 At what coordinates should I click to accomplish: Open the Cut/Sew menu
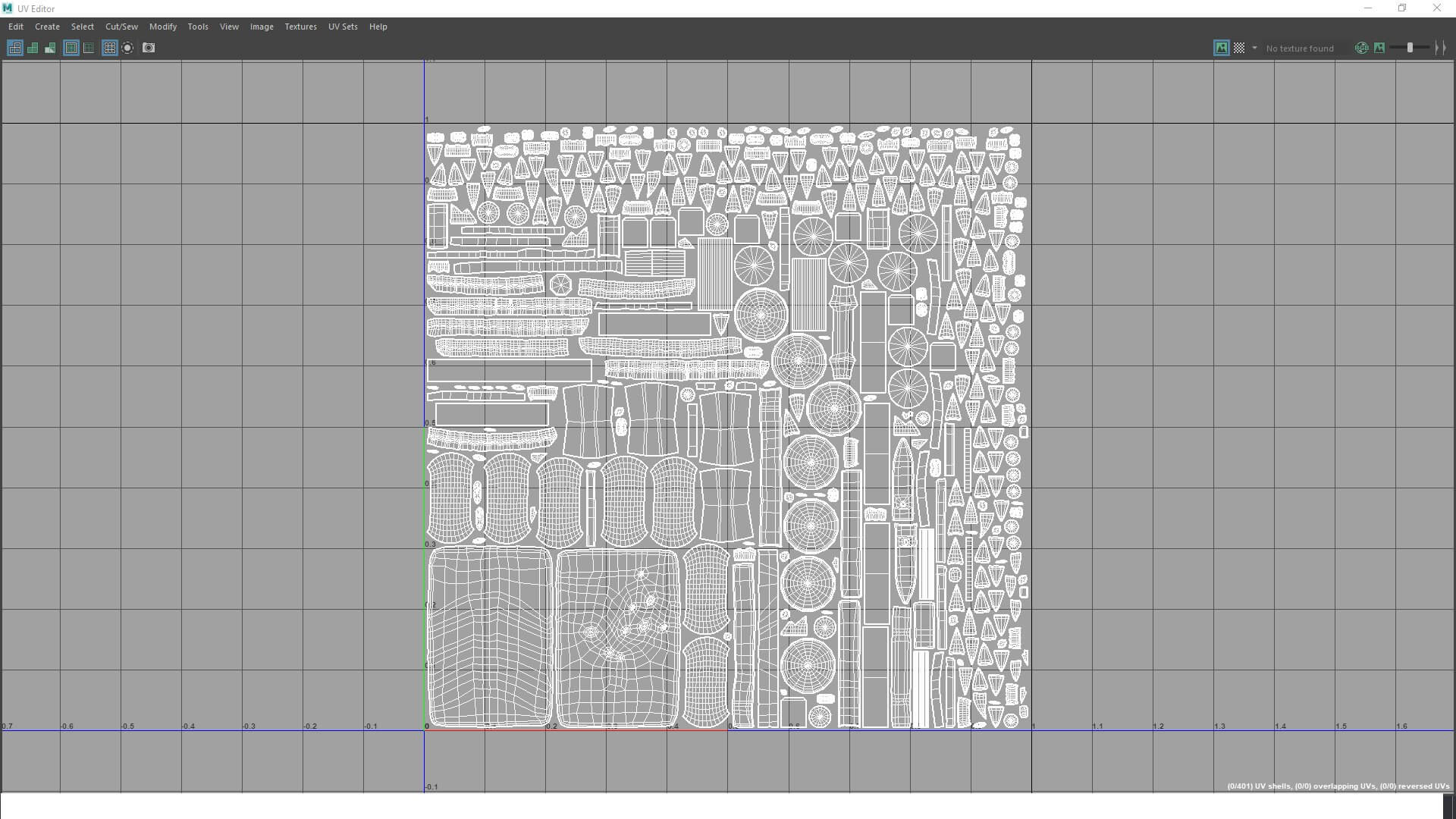click(x=121, y=27)
